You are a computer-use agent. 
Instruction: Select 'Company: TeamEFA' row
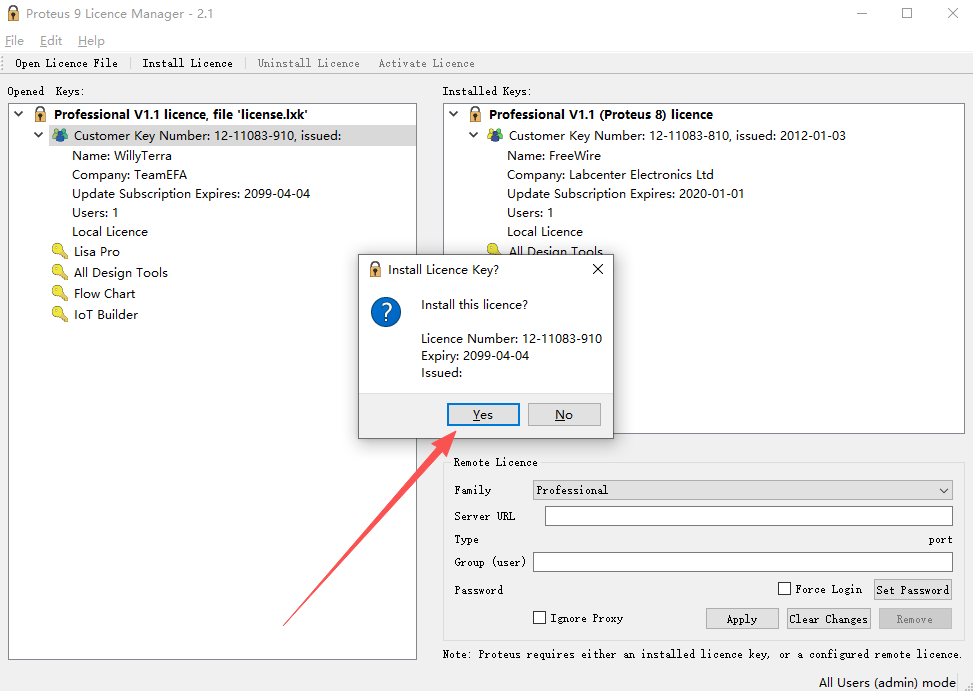[129, 175]
